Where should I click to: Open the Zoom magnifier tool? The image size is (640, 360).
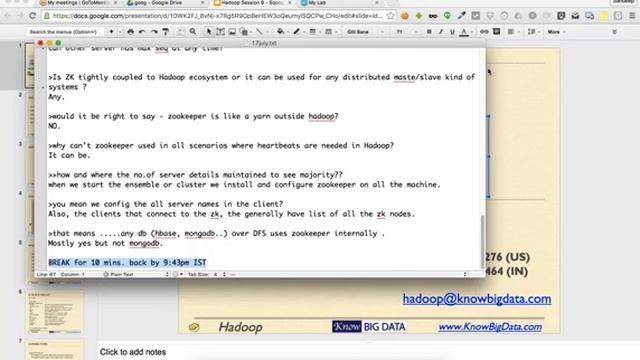(x=193, y=32)
